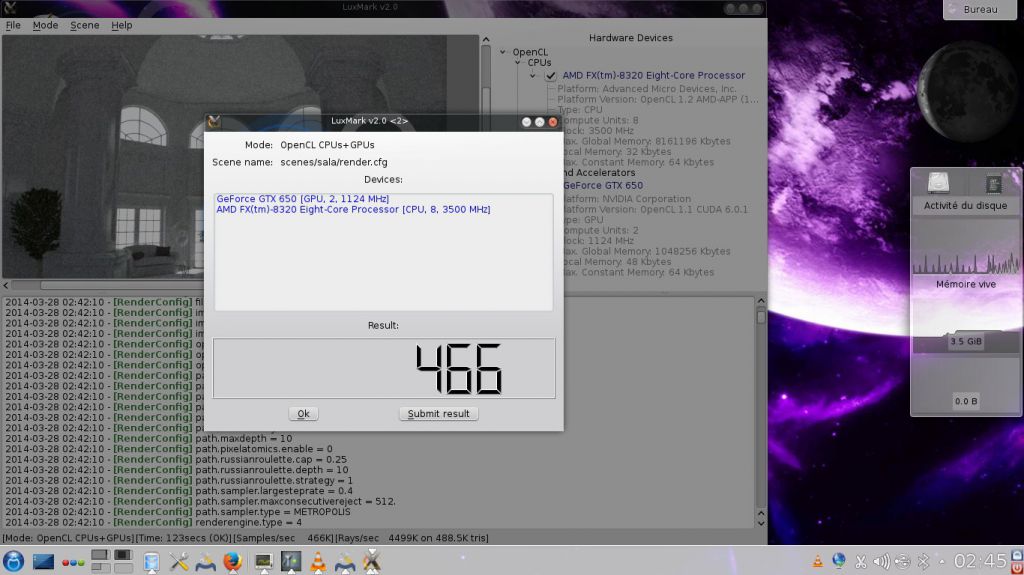The image size is (1024, 575).
Task: Expand hidden system tray icons arrow
Action: pos(941,561)
